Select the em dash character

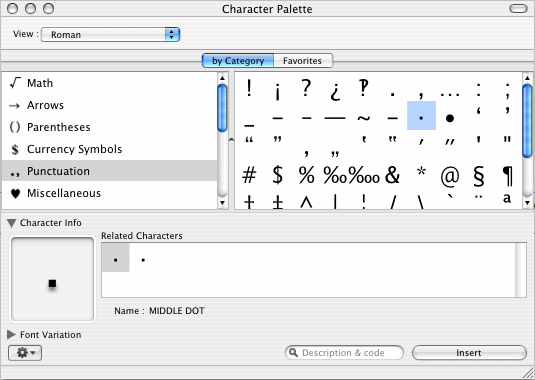point(335,118)
